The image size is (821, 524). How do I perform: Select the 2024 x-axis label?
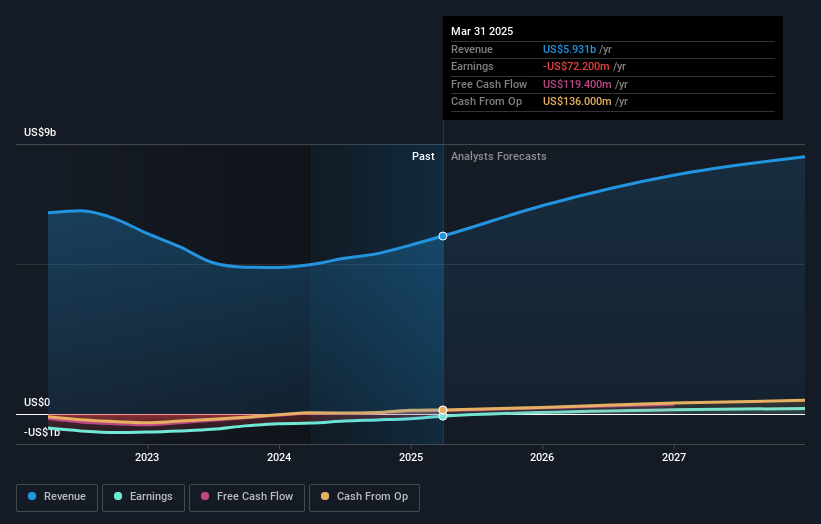pos(279,457)
